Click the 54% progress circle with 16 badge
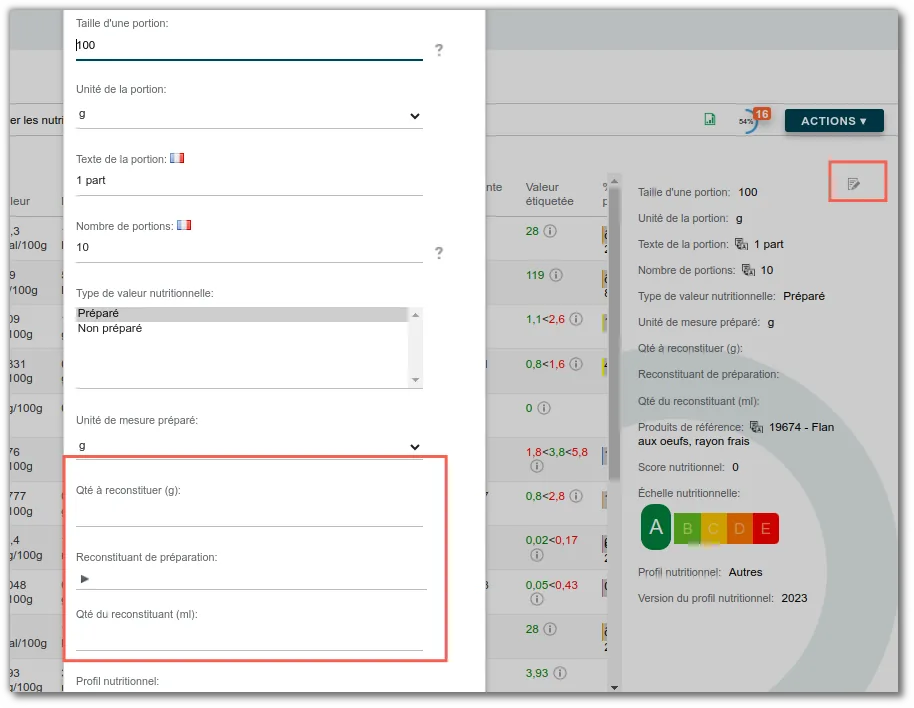Screen dimensions: 914x708 point(752,120)
